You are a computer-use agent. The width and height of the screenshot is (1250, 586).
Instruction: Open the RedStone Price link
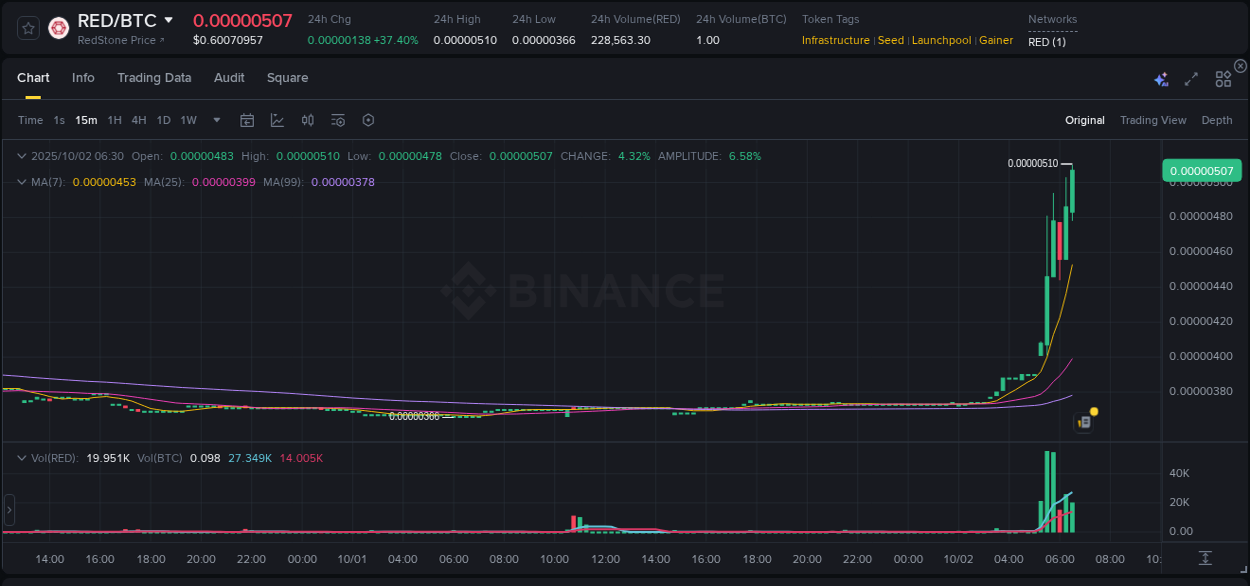121,40
